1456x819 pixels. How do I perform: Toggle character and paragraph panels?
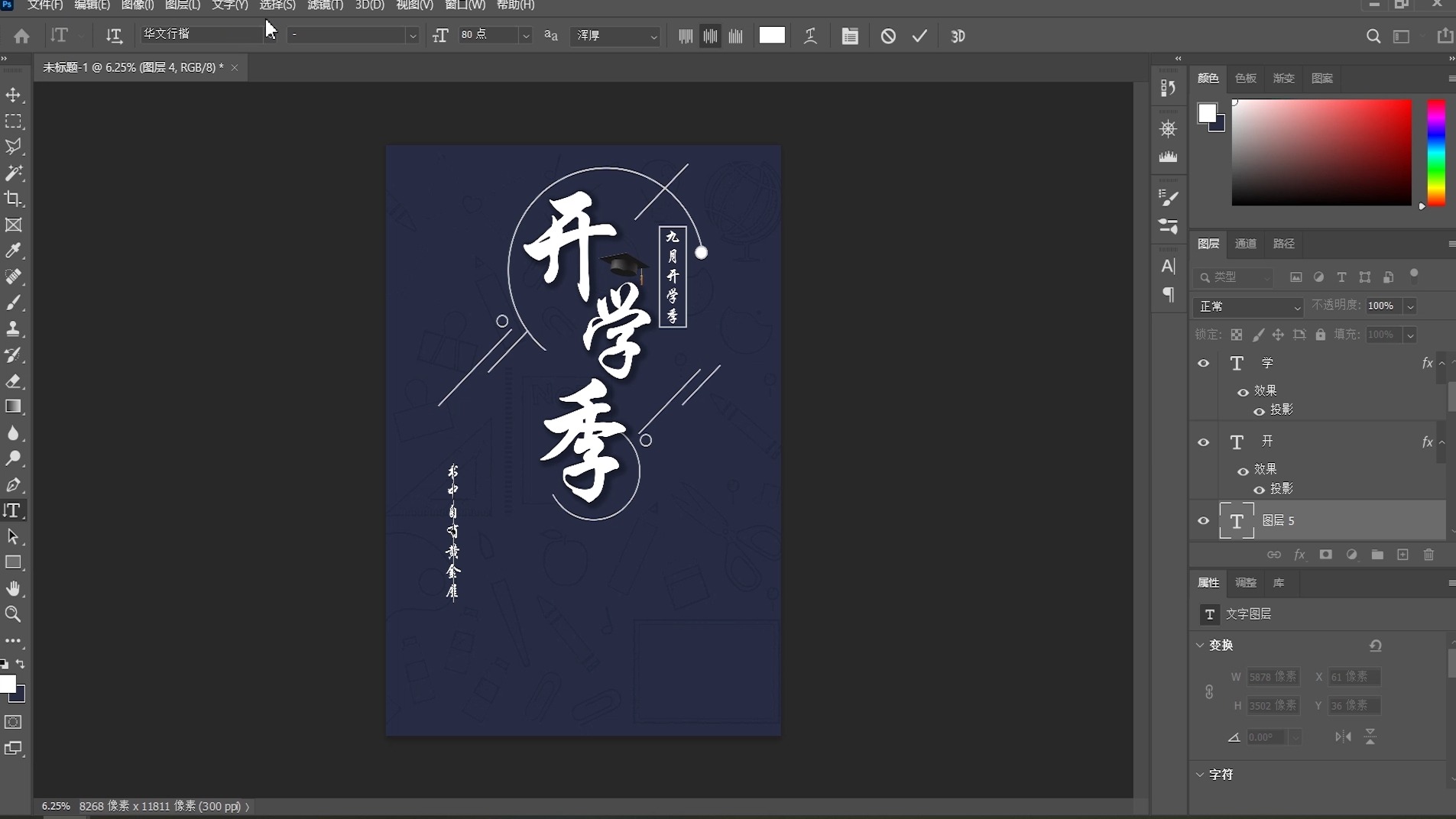(x=850, y=36)
